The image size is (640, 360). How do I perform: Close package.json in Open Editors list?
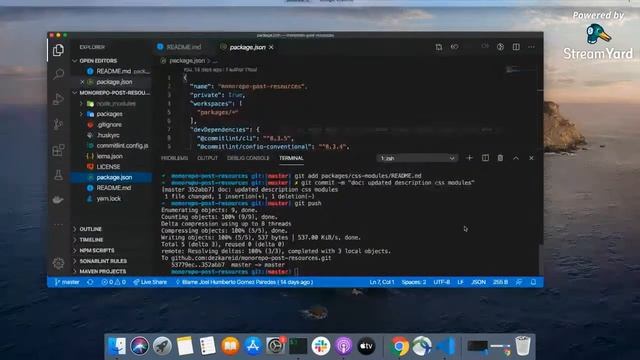82,82
